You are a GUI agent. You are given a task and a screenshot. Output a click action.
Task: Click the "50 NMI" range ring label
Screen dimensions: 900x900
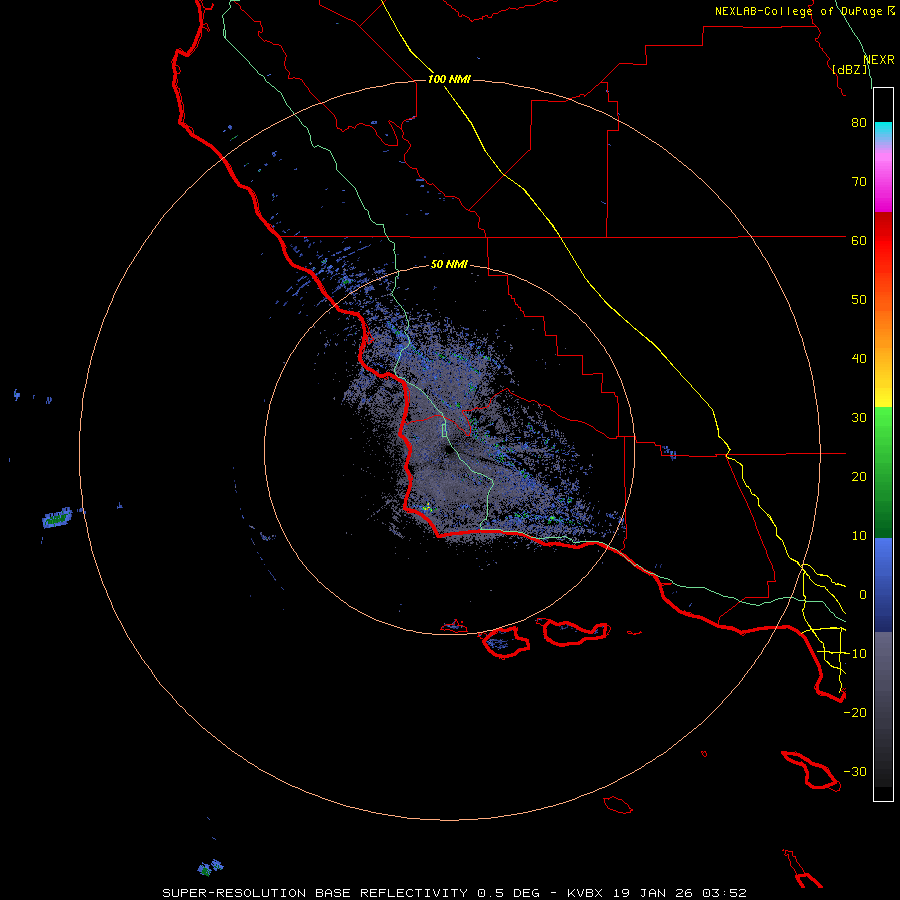(449, 264)
